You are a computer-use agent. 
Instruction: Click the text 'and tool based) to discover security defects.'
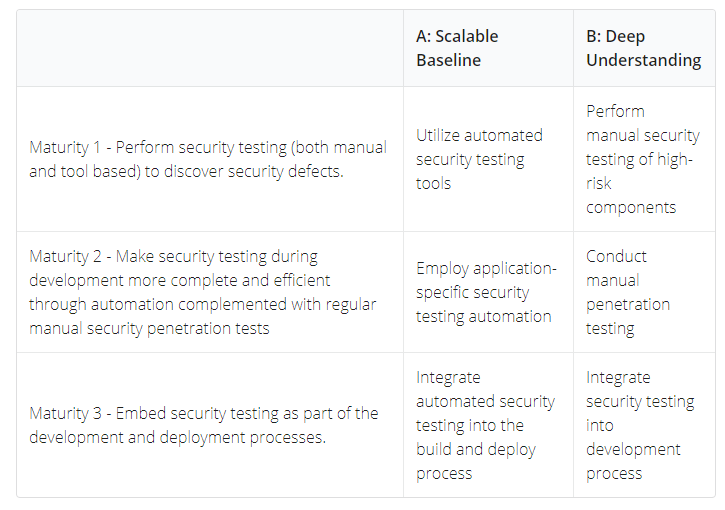click(186, 172)
